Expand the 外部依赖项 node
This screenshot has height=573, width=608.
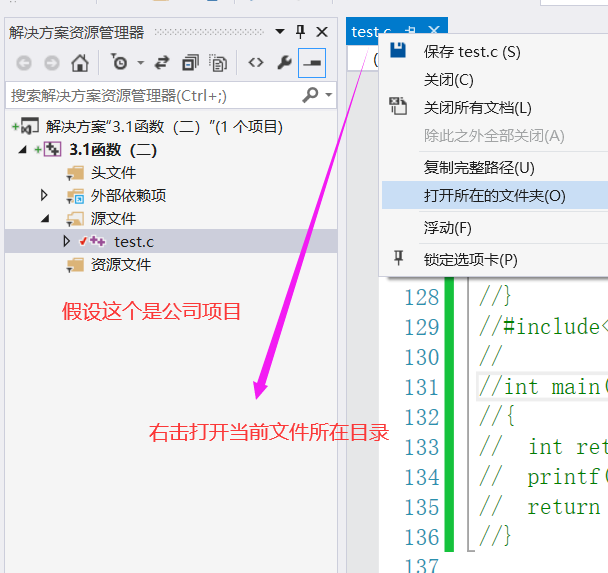pyautogui.click(x=44, y=195)
